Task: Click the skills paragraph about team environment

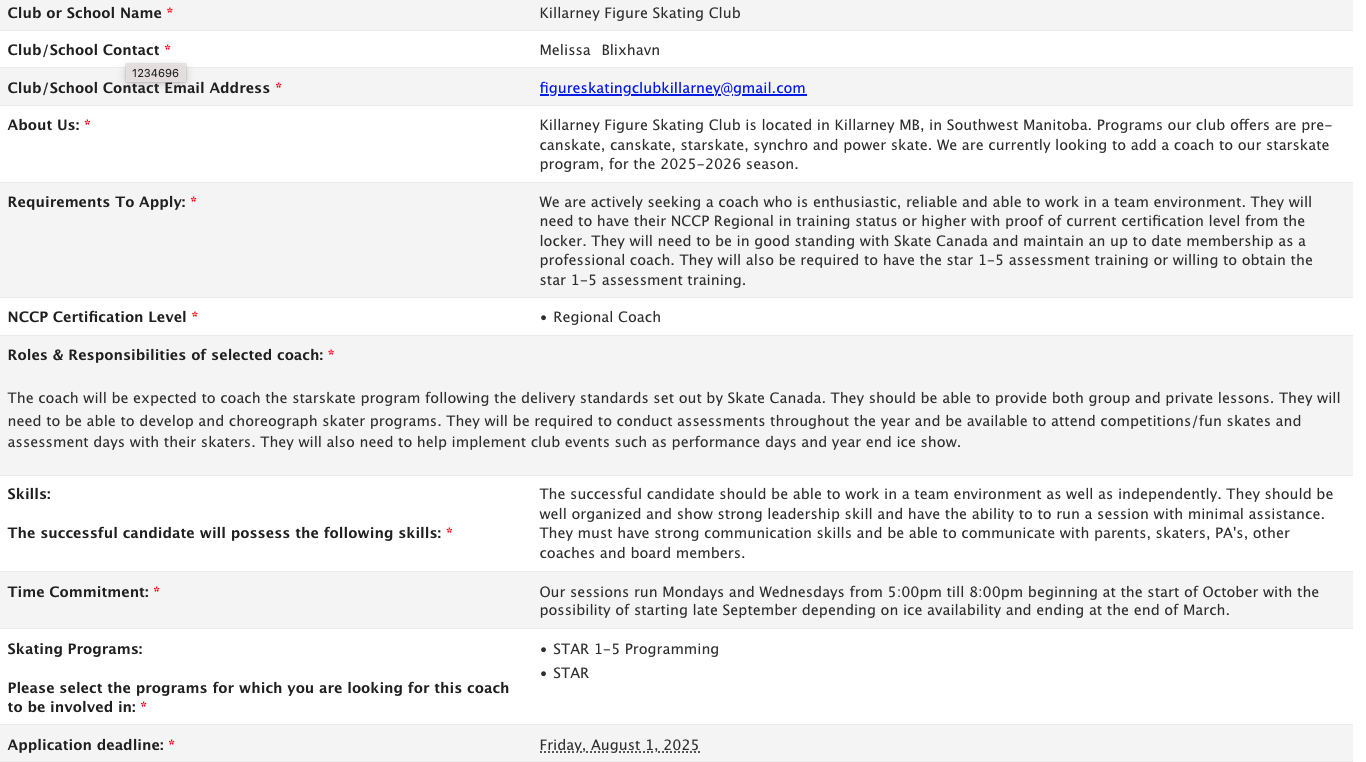Action: coord(936,523)
